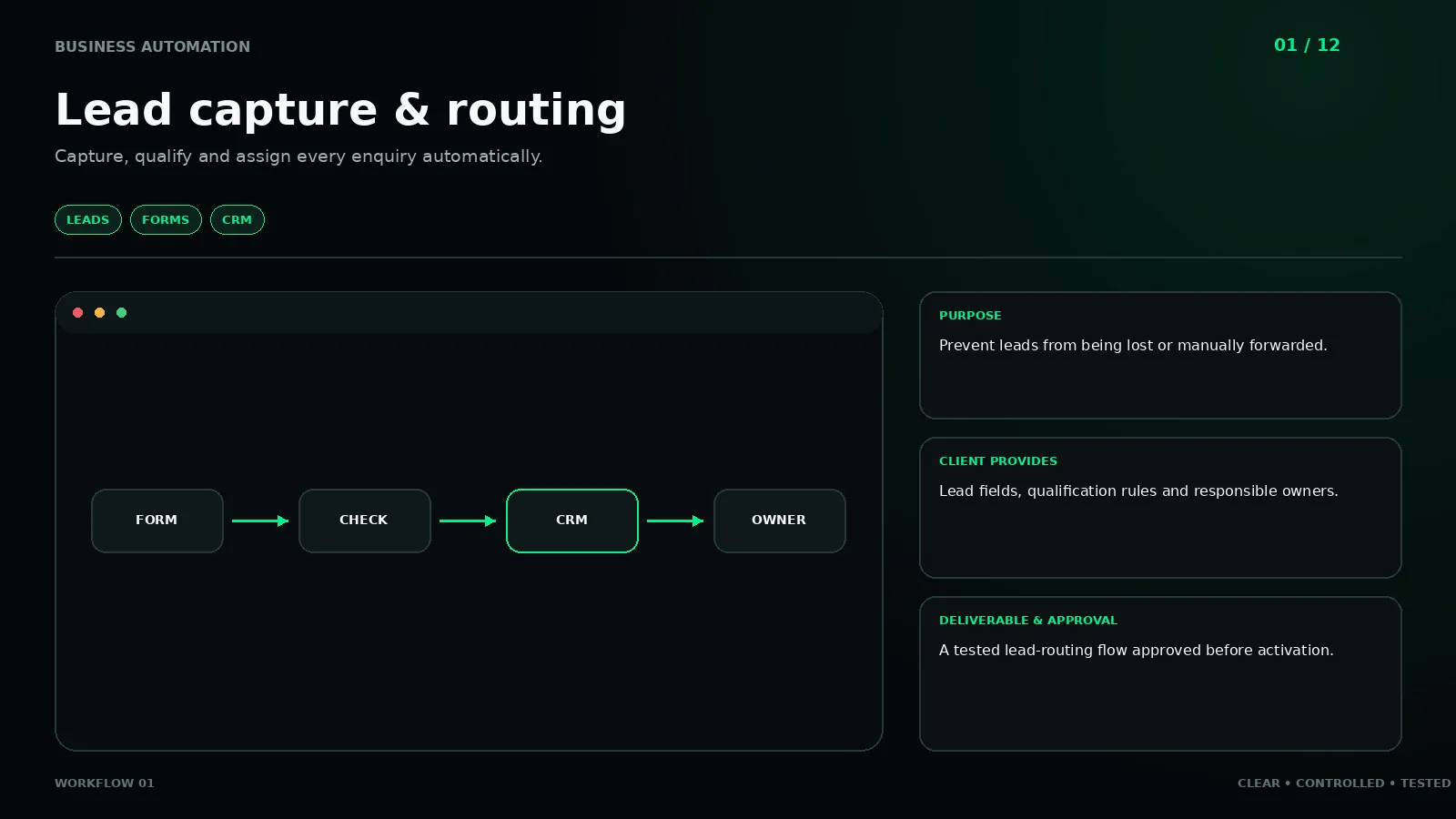Click the PURPOSE card heading
Image resolution: width=1456 pixels, height=819 pixels.
[x=970, y=315]
